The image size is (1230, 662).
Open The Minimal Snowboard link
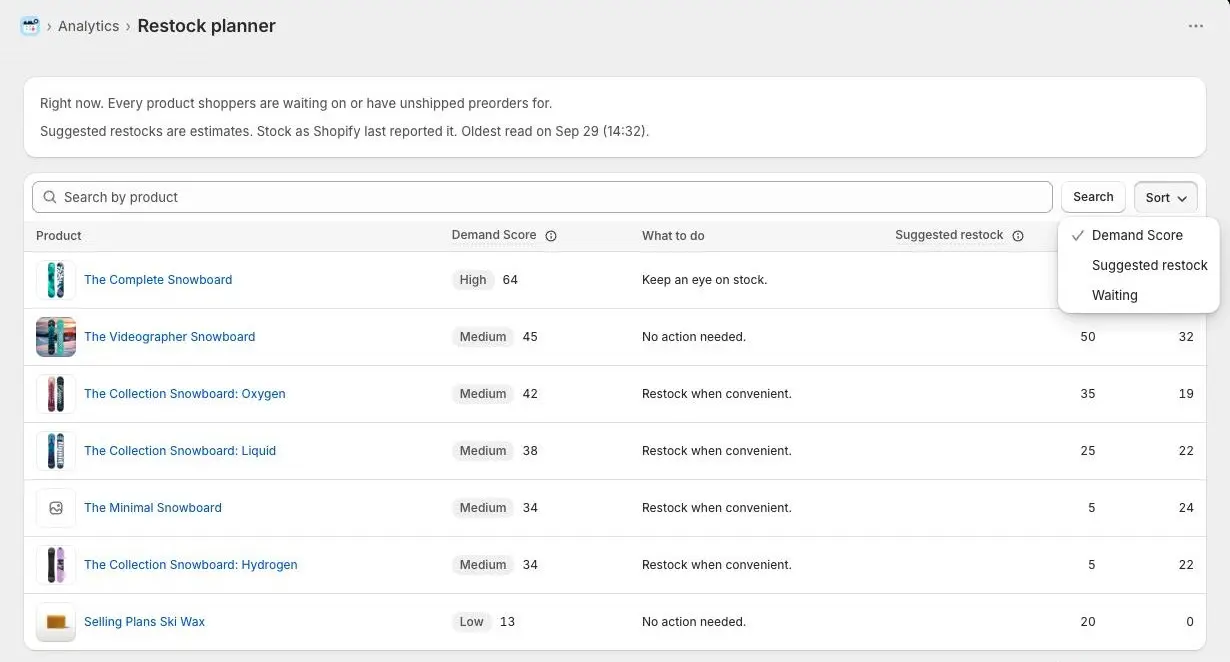tap(153, 508)
